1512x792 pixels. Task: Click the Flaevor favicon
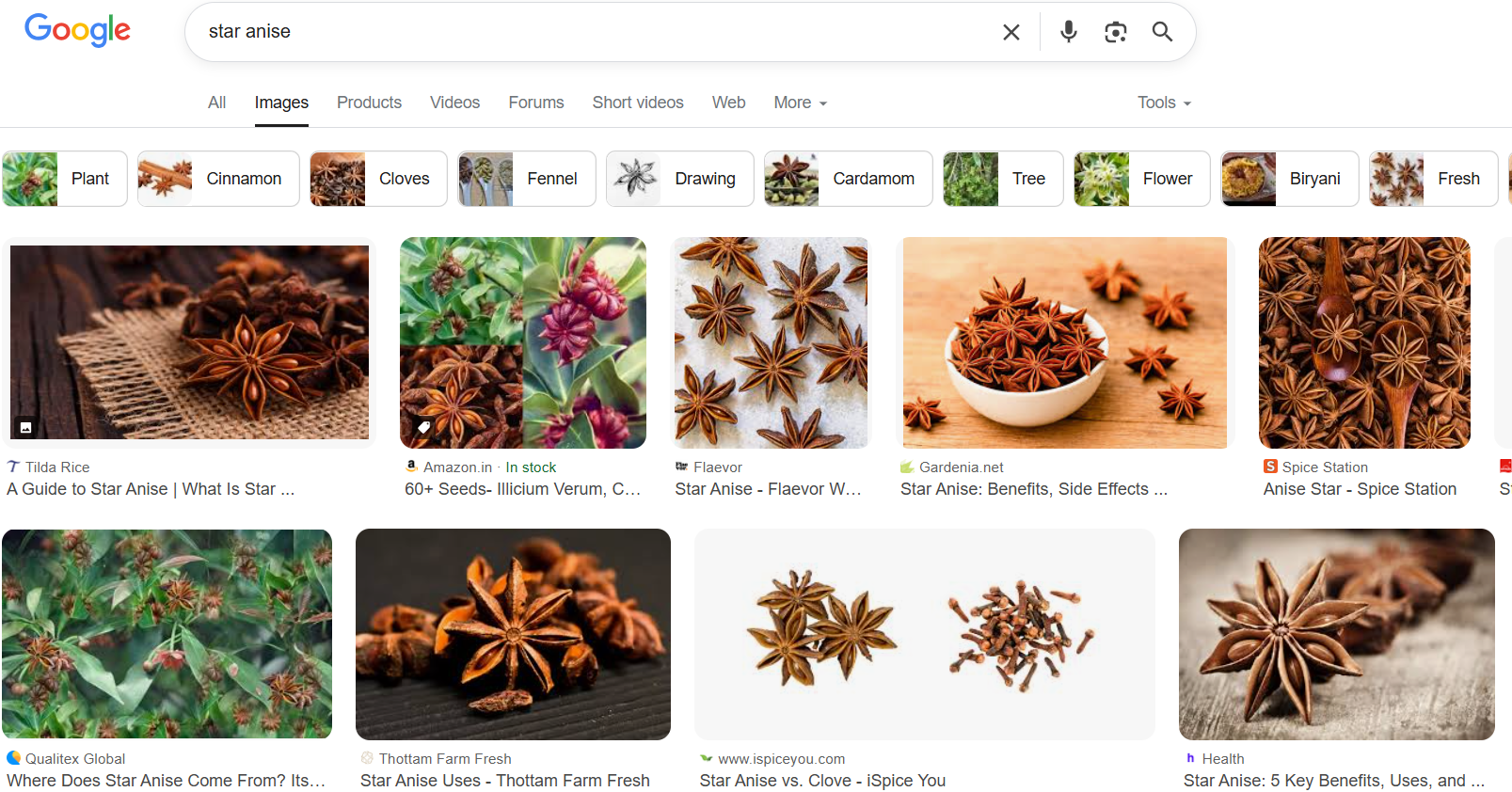[681, 467]
